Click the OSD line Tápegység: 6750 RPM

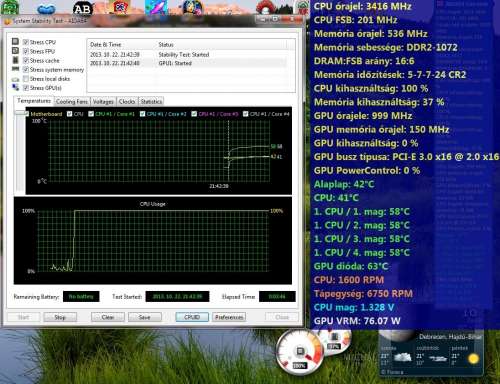click(x=363, y=293)
